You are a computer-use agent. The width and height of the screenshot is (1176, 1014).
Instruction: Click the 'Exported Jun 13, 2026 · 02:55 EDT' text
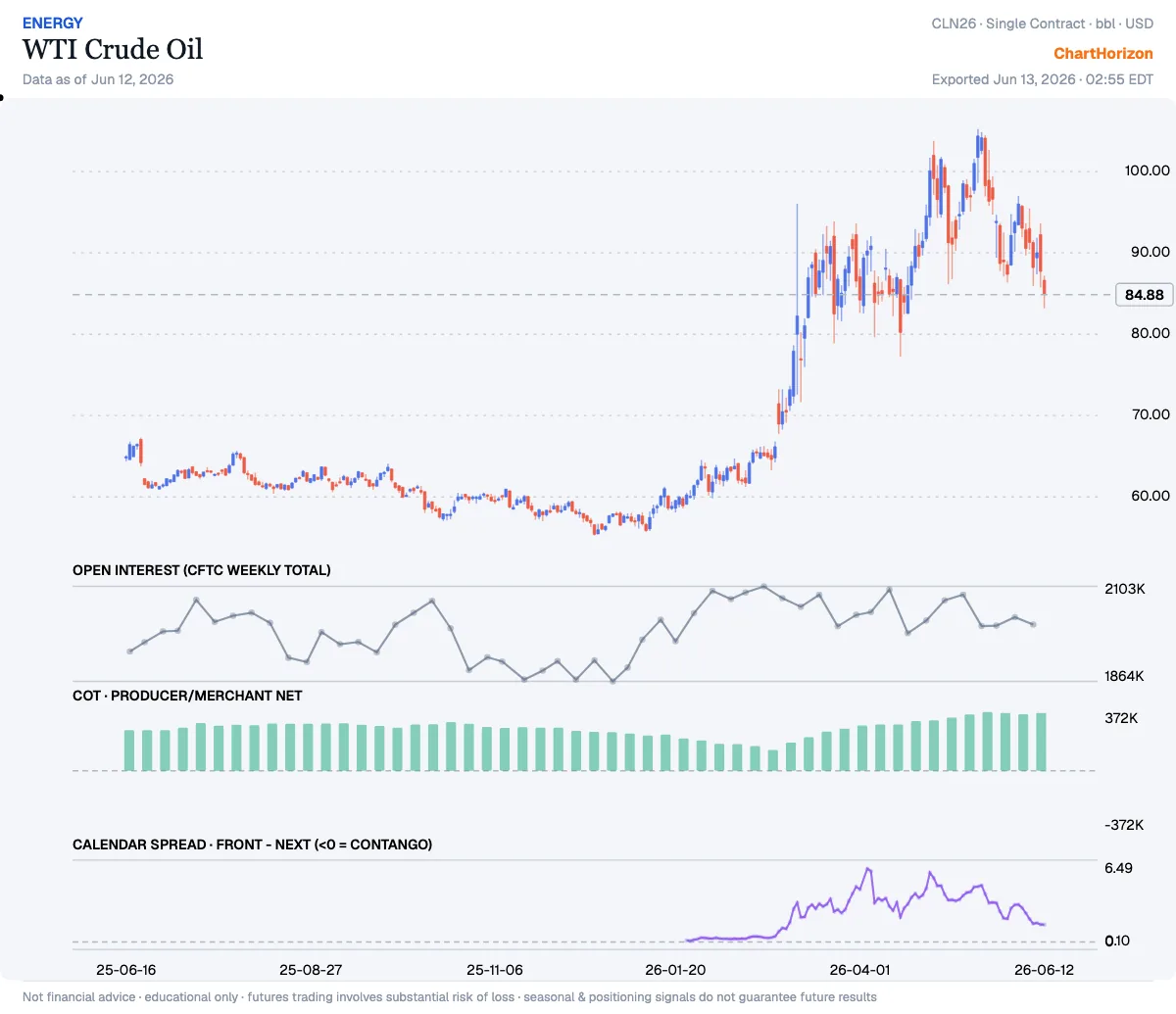tap(1043, 79)
